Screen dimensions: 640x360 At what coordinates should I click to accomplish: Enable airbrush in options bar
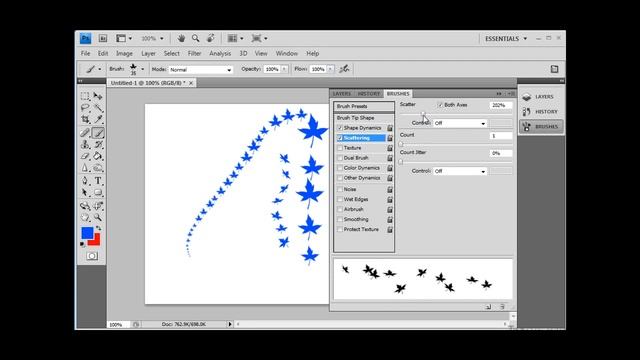pyautogui.click(x=344, y=69)
